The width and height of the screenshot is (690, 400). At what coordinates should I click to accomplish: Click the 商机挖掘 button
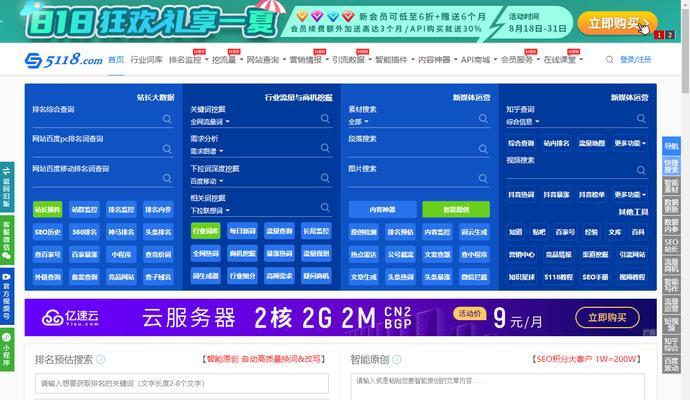click(x=242, y=253)
